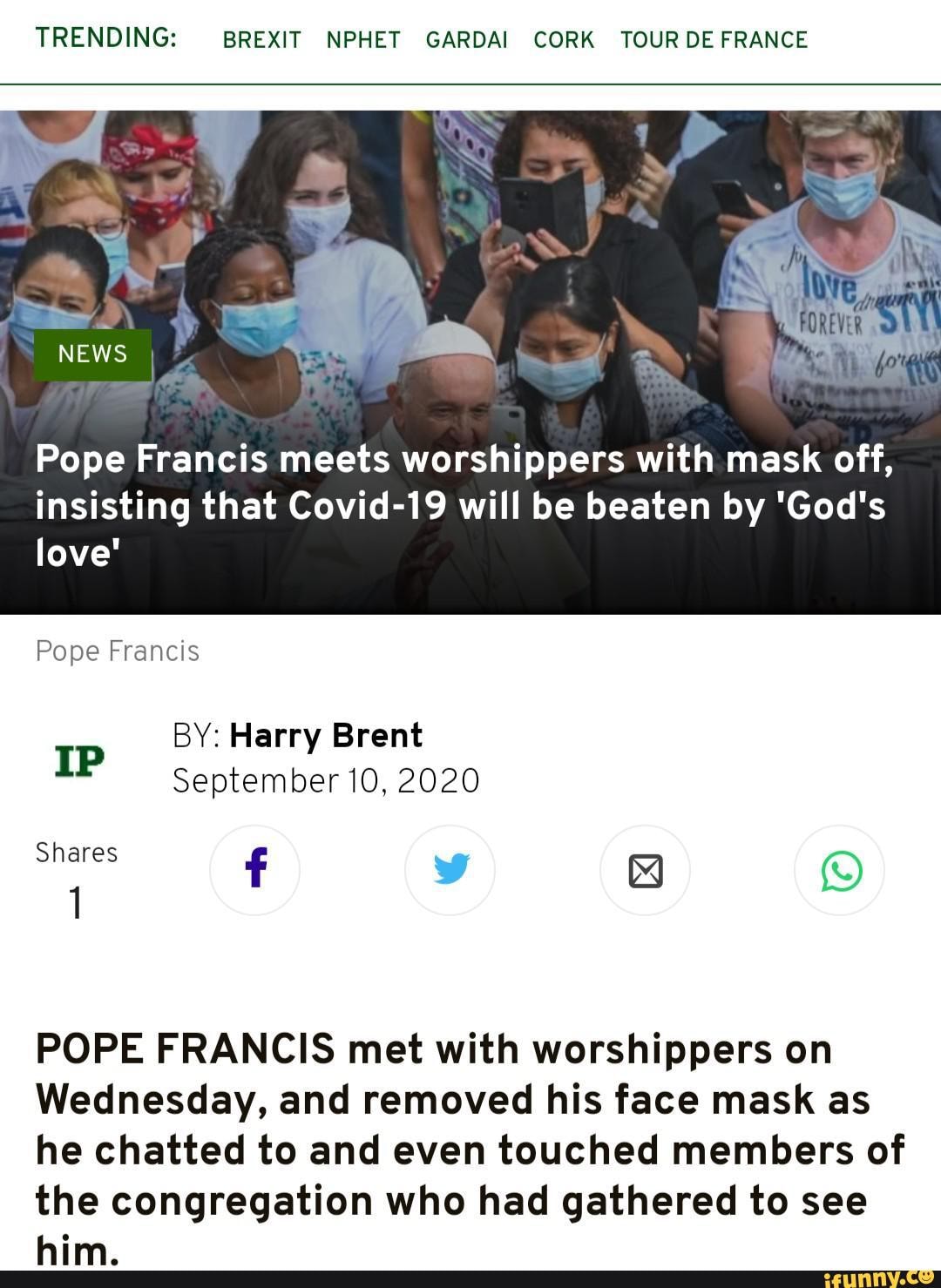Image resolution: width=941 pixels, height=1288 pixels.
Task: View the article hero photo
Action: pyautogui.click(x=470, y=362)
